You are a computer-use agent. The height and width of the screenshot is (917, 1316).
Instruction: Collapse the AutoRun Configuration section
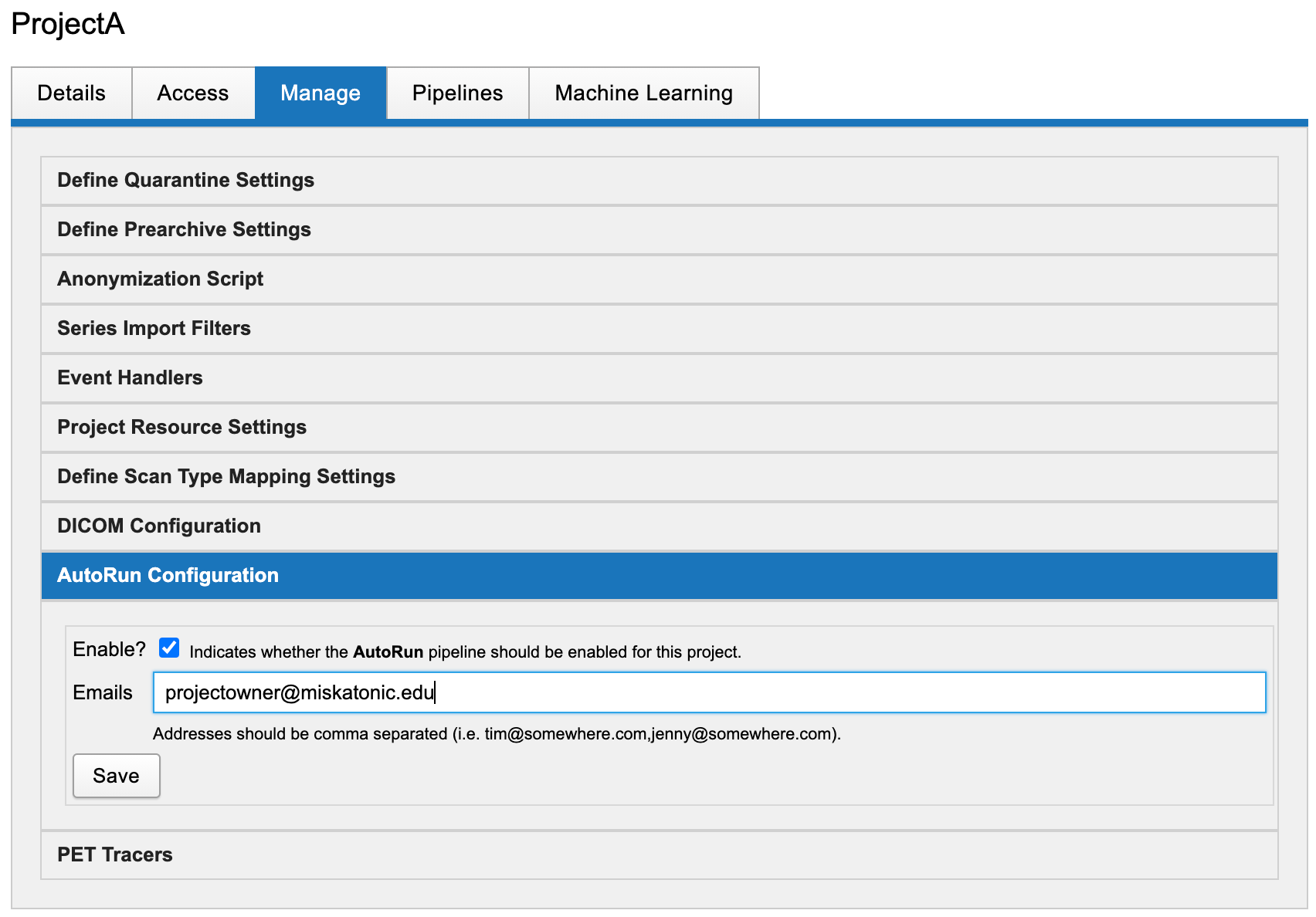(x=168, y=576)
